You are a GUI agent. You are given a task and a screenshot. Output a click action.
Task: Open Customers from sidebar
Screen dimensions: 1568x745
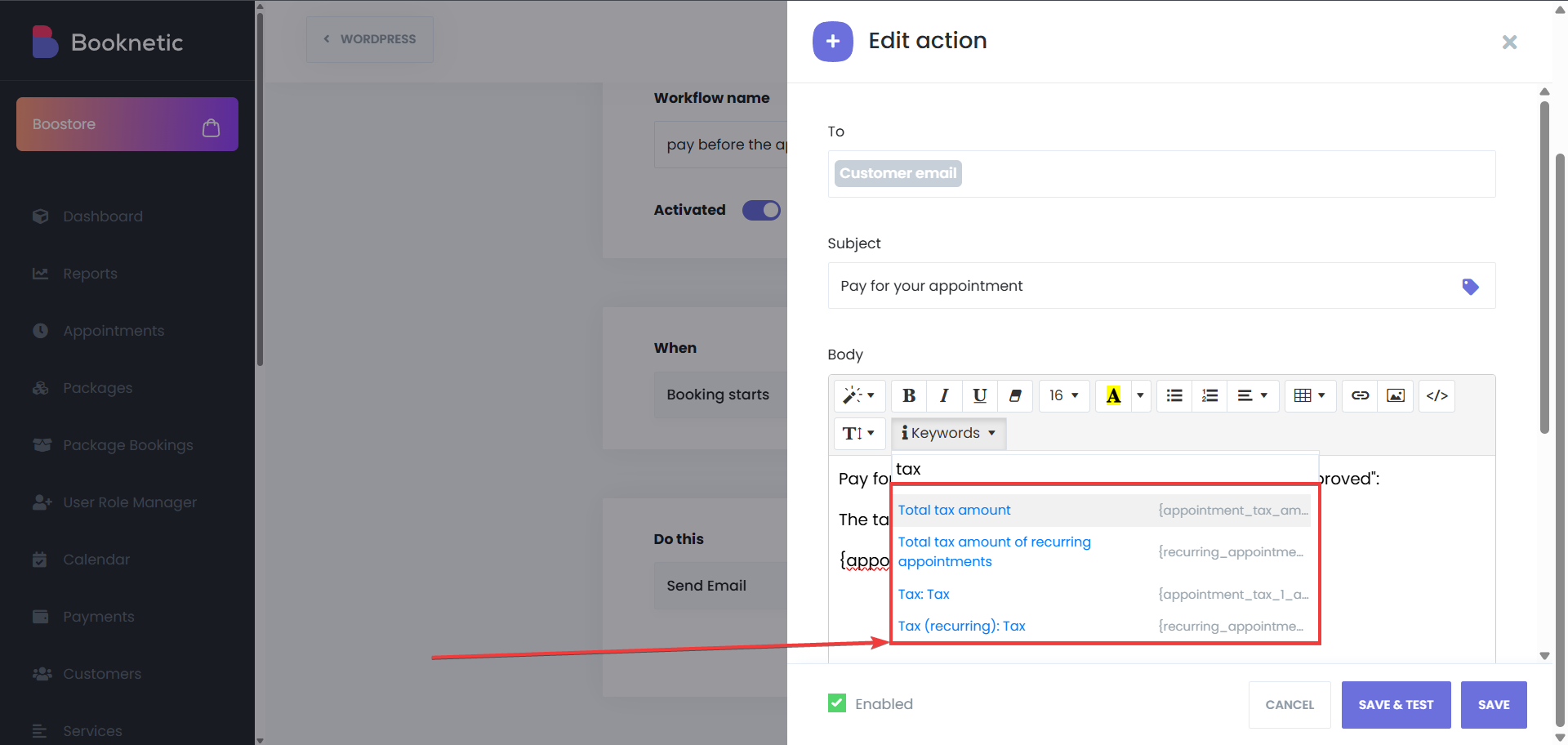(x=102, y=674)
